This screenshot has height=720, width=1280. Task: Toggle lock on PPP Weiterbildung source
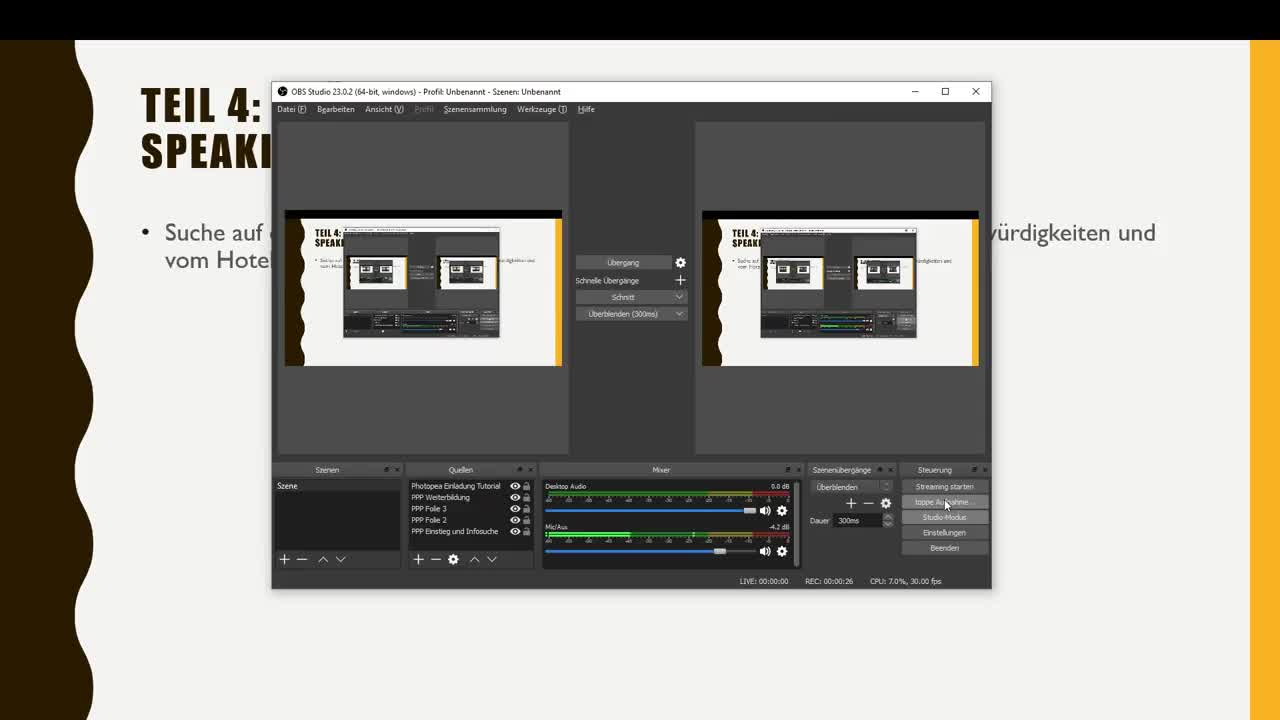527,497
